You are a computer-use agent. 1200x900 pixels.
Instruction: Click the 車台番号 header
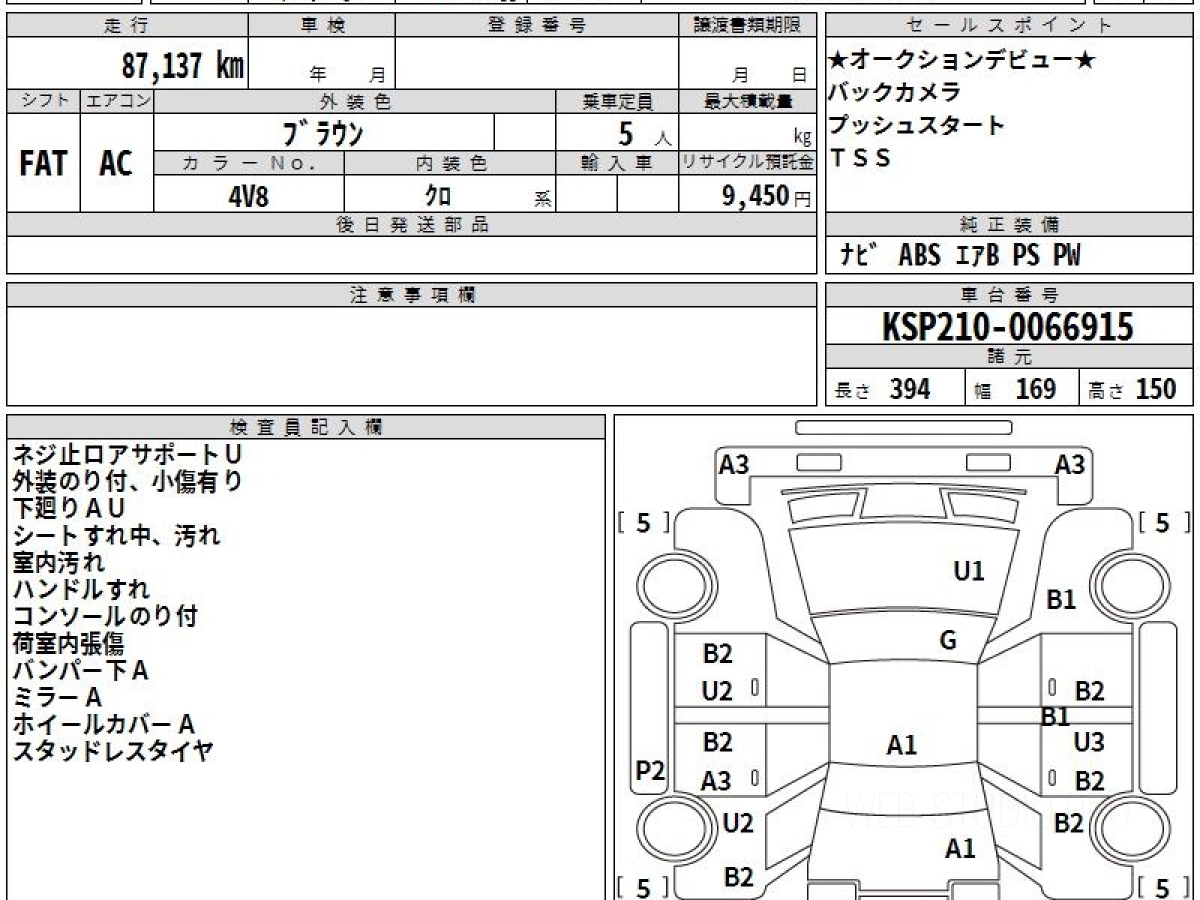click(1009, 295)
